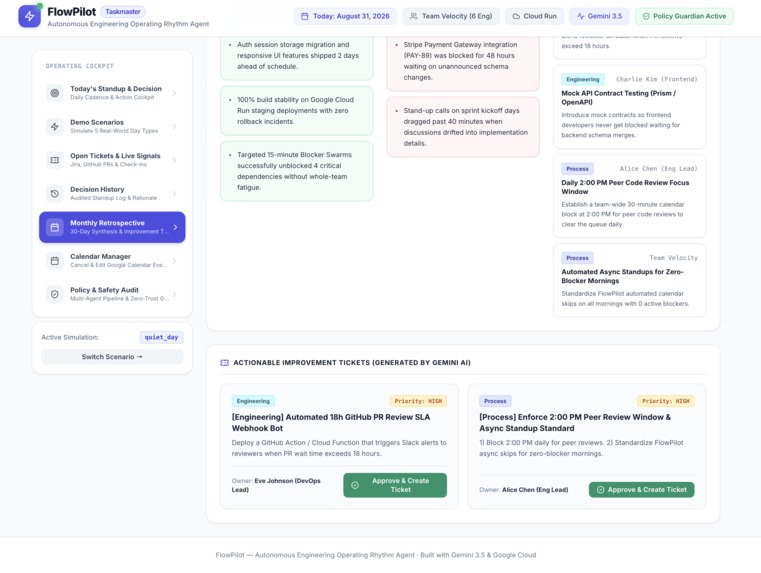Click the Switch Scenario button
The image size is (761, 573).
(x=112, y=357)
